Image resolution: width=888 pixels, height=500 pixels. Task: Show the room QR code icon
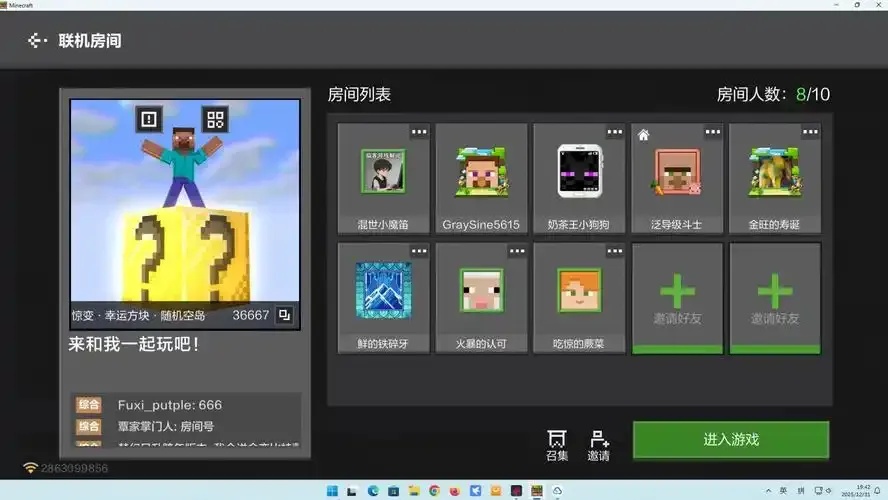215,119
